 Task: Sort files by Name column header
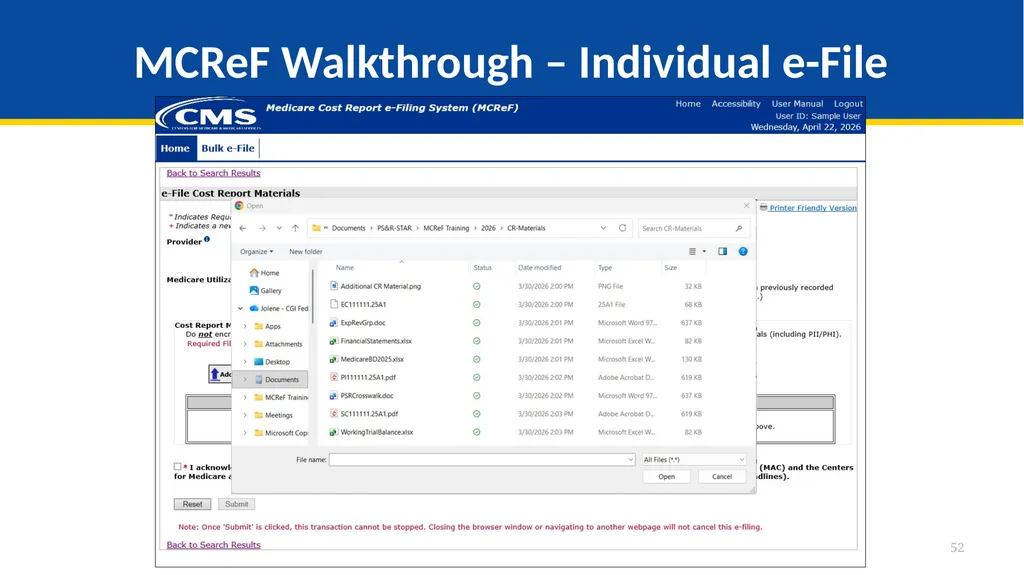[x=345, y=268]
